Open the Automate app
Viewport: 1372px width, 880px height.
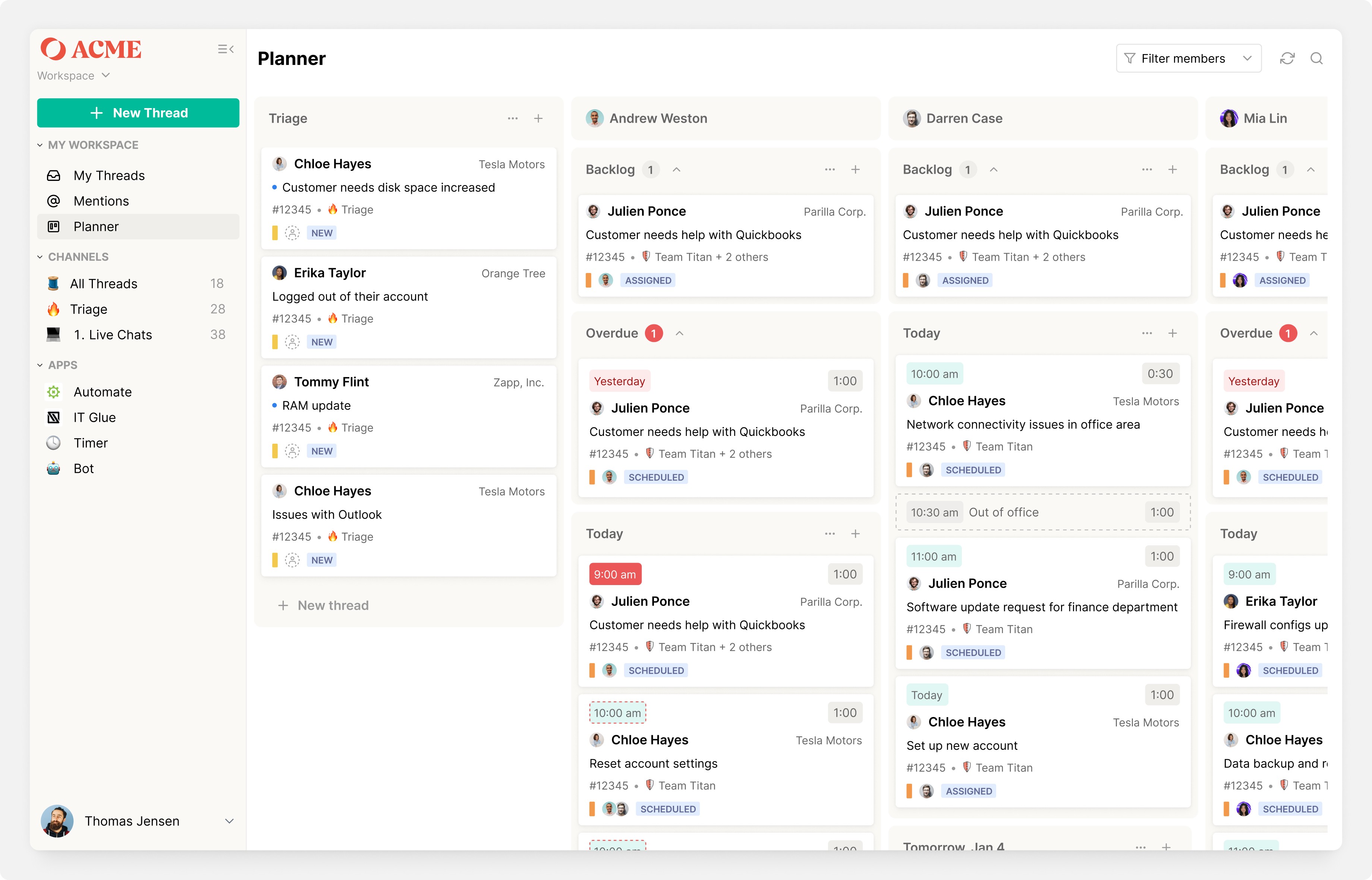click(x=102, y=392)
